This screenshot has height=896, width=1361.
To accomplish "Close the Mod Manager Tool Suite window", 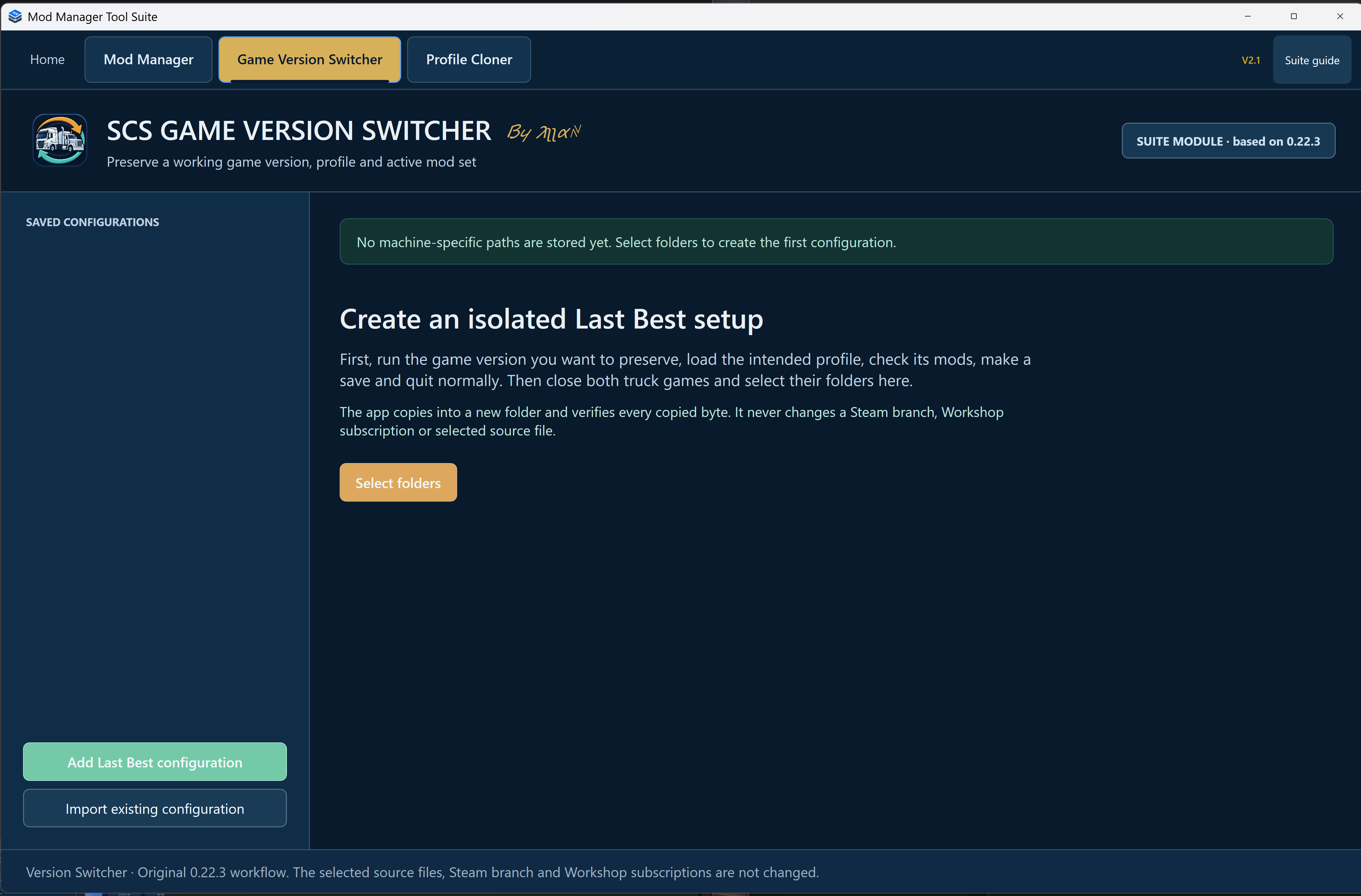I will coord(1340,16).
